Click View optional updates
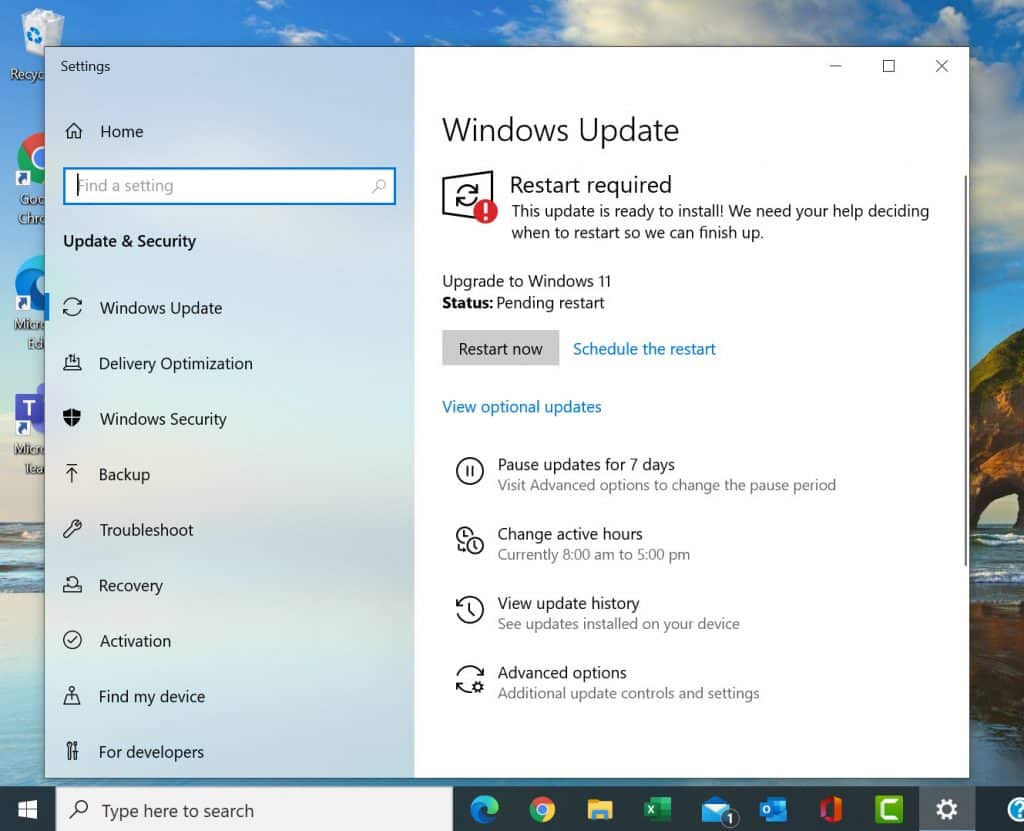Viewport: 1024px width, 831px height. (521, 406)
